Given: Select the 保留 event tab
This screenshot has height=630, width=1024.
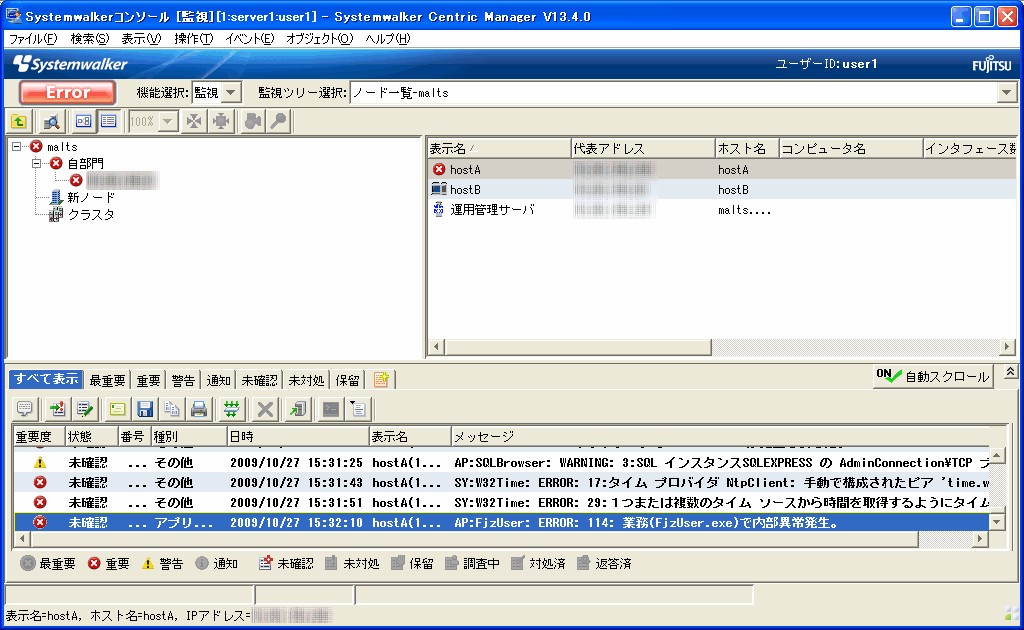Looking at the screenshot, I should pos(347,380).
